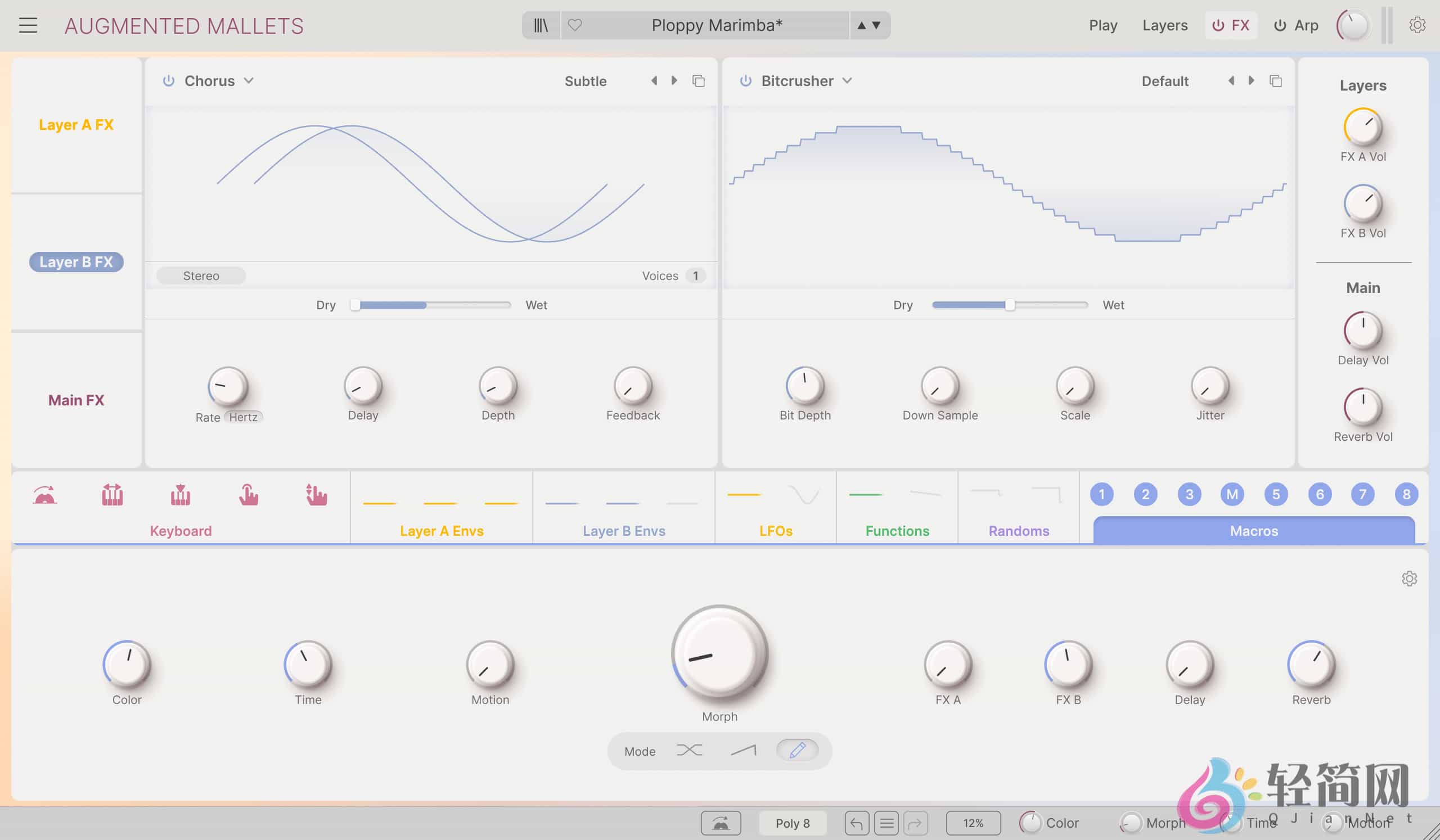
Task: Switch to the Layer A FX tab
Action: [76, 124]
